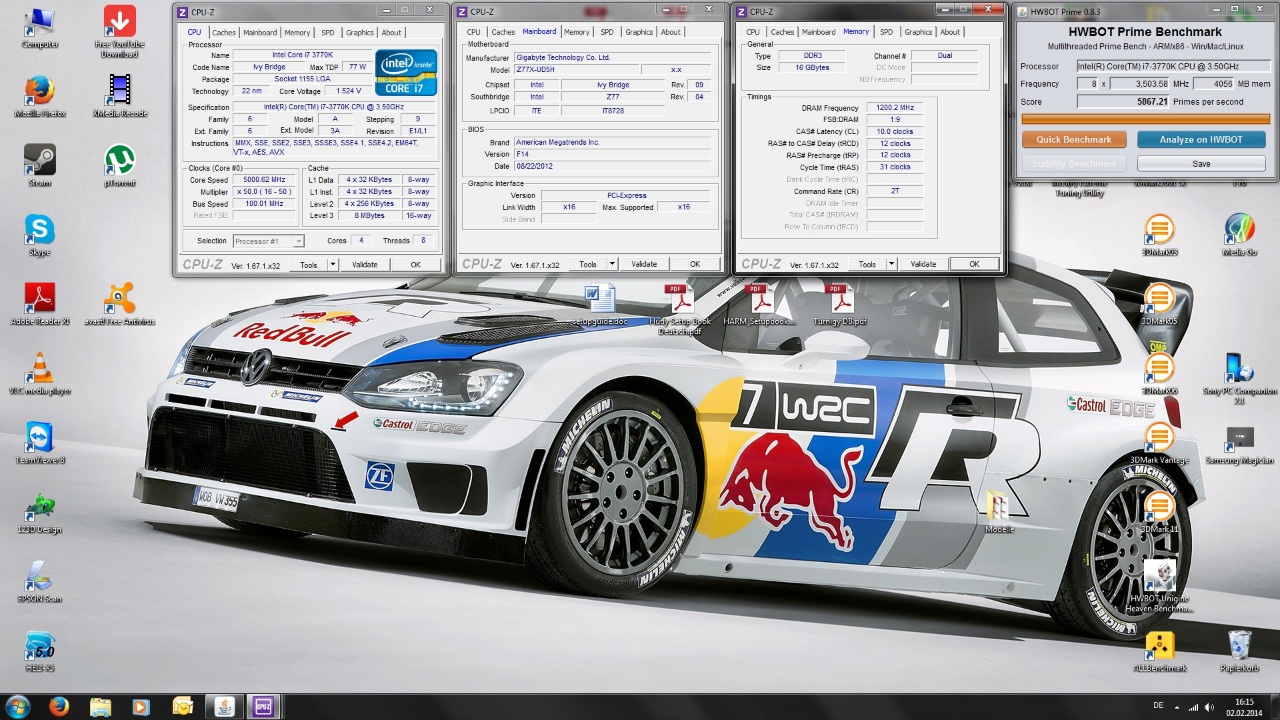
Task: Open the Setupguide.doc file on desktop
Action: click(600, 304)
